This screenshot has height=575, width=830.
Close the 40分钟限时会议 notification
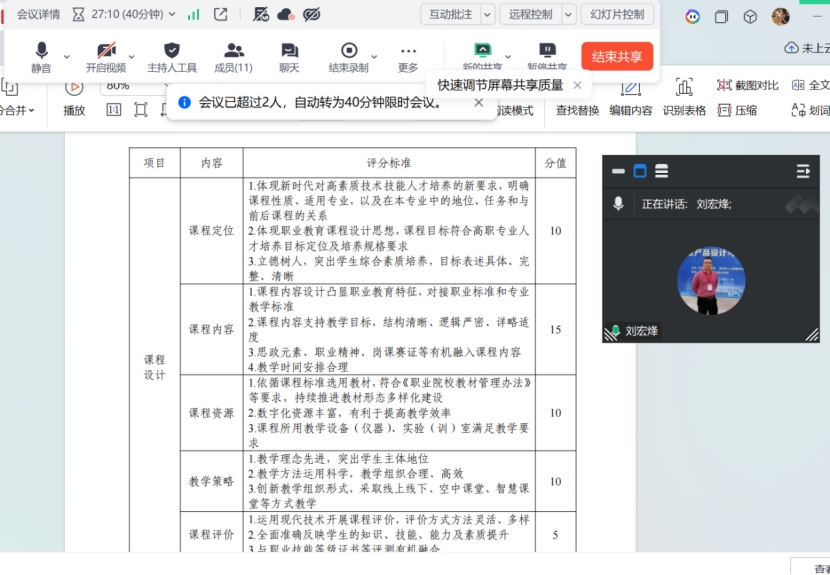[479, 102]
